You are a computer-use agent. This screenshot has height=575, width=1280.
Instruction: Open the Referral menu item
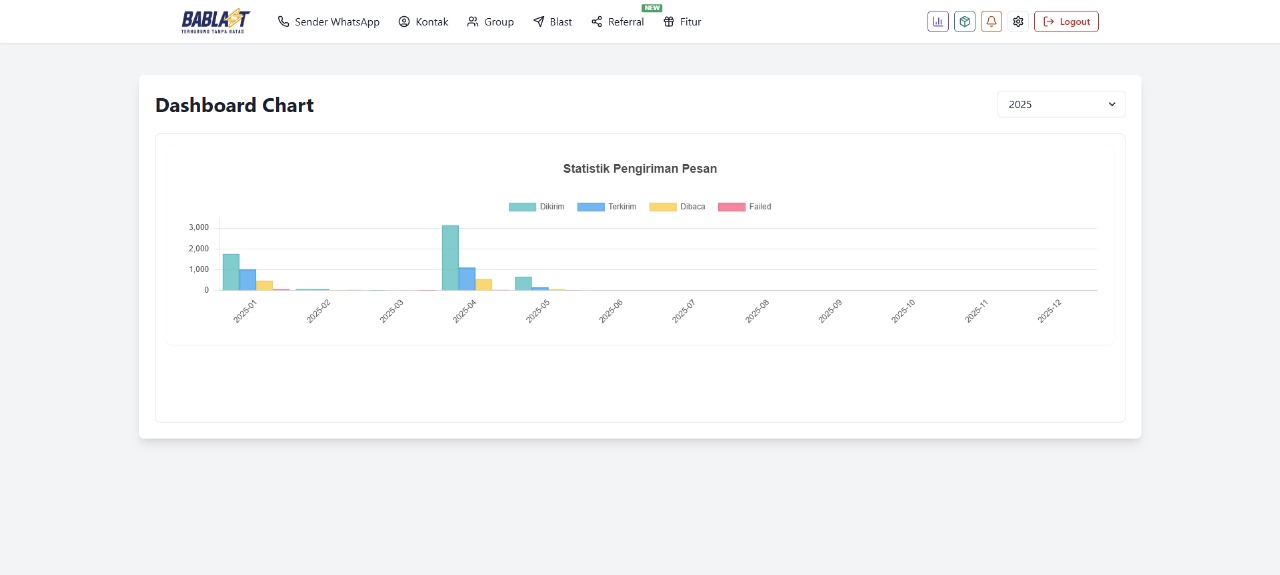[x=617, y=22]
